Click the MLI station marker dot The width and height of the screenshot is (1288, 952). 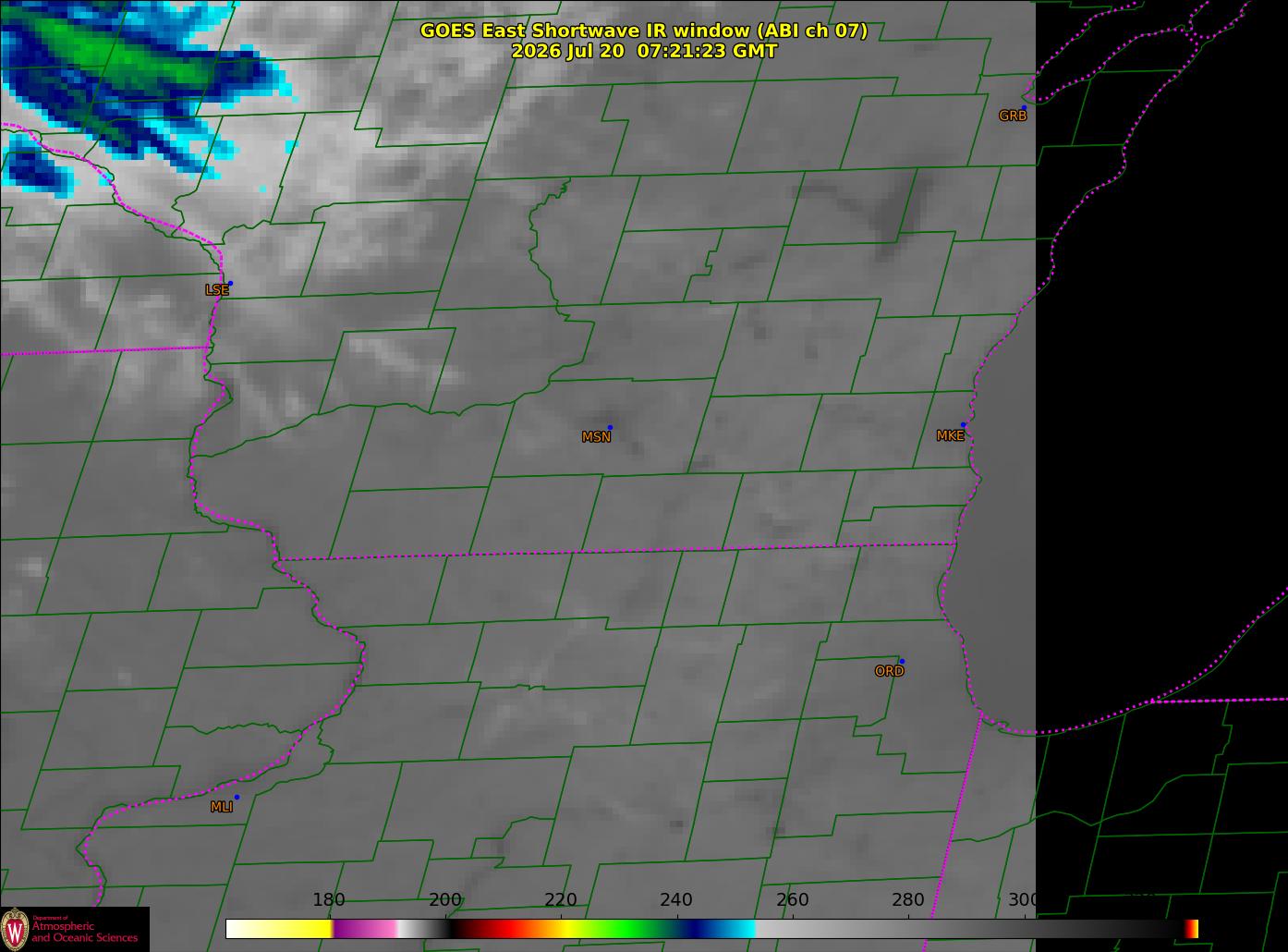coord(237,797)
